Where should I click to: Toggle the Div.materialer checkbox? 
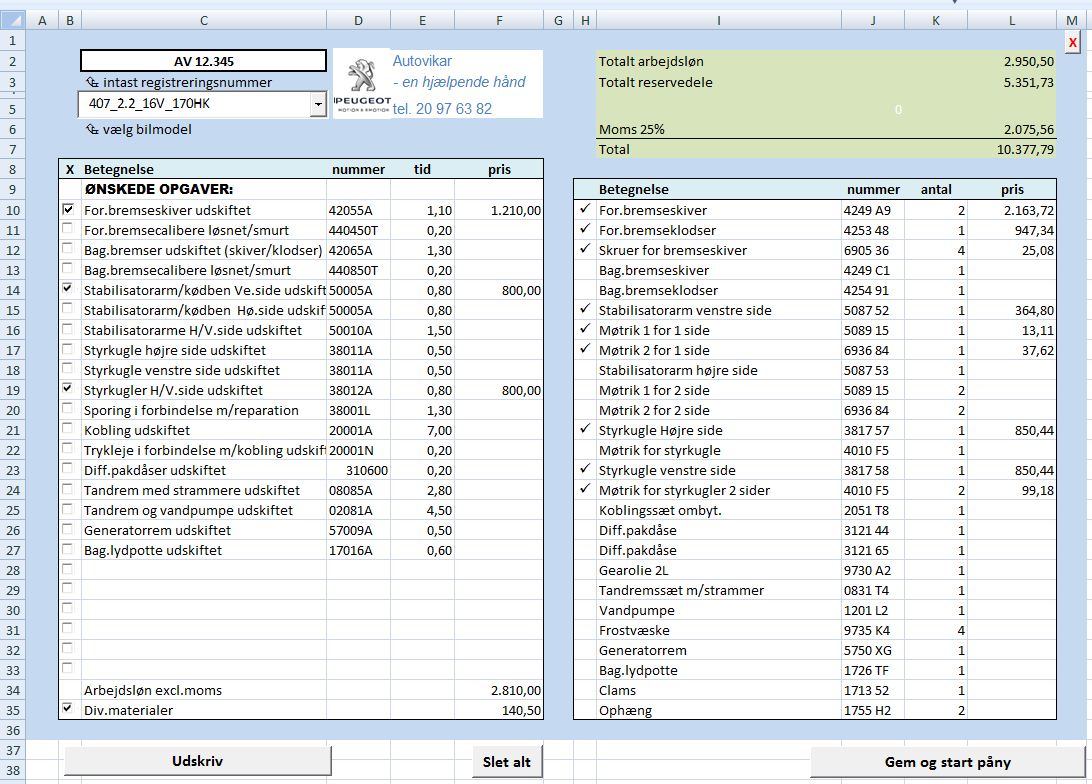[x=68, y=708]
